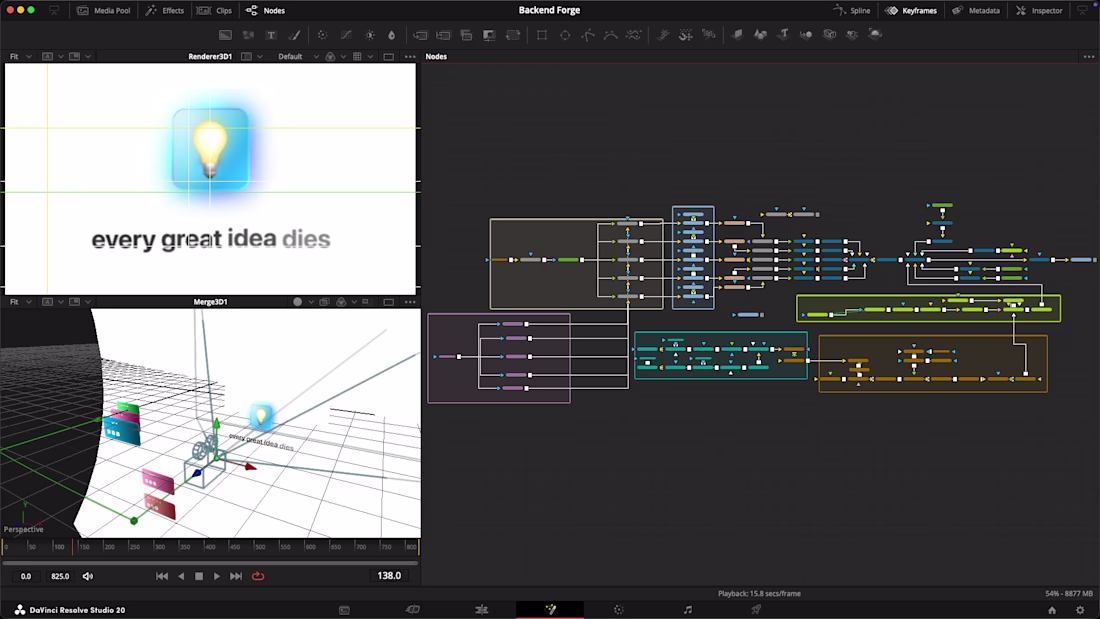Open project settings gear
1100x619 pixels.
pos(1080,610)
